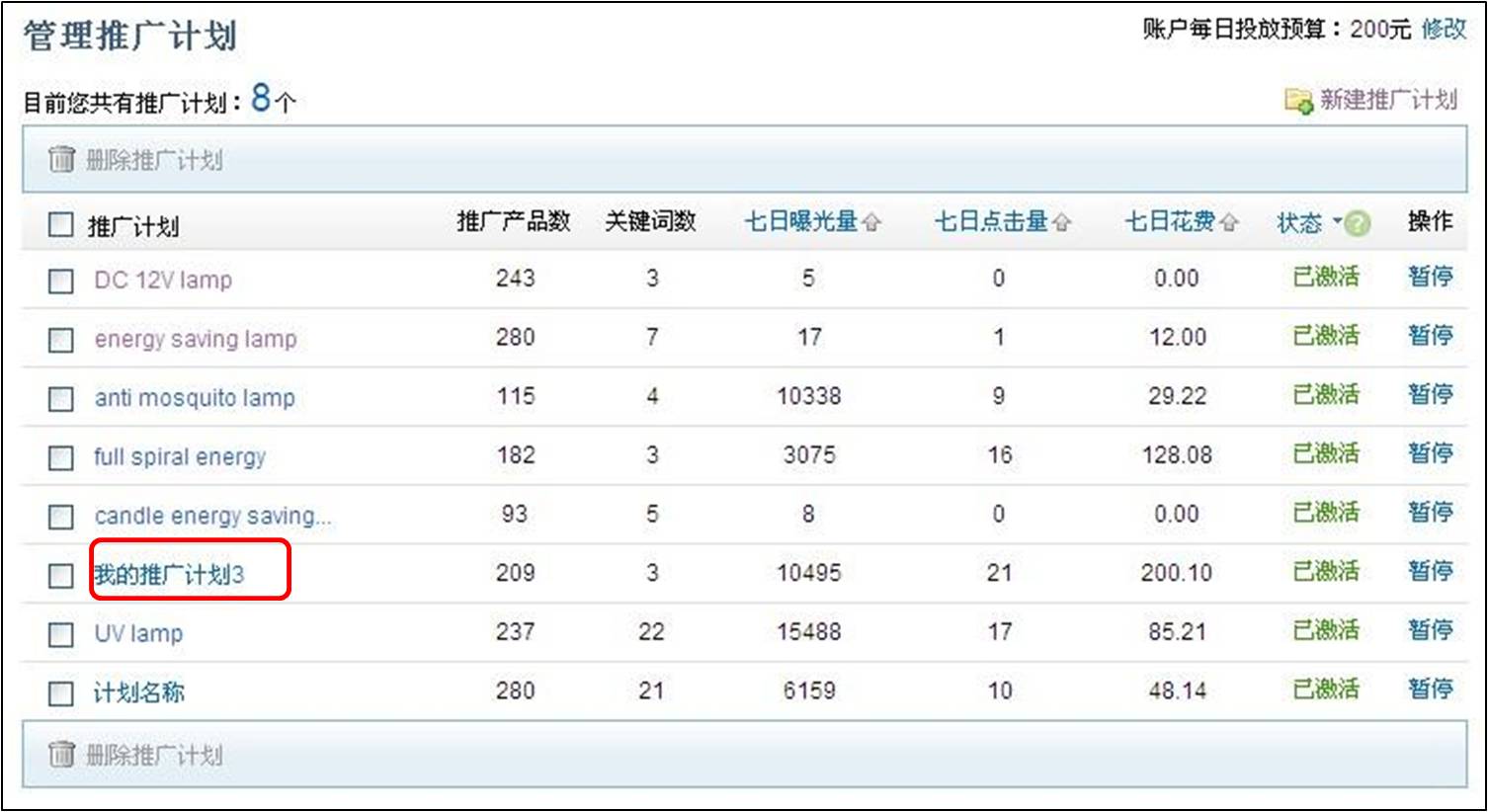Open the 我的推广计划3 plan

click(x=169, y=574)
